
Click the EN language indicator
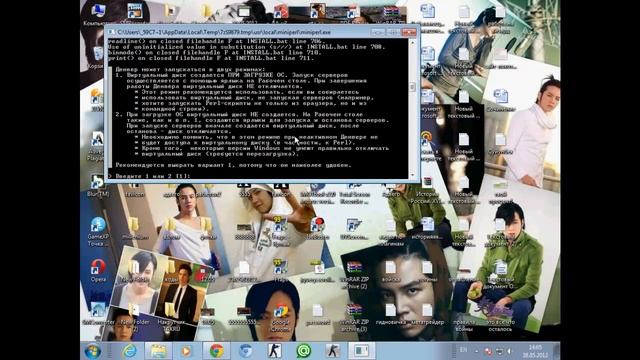(464, 350)
